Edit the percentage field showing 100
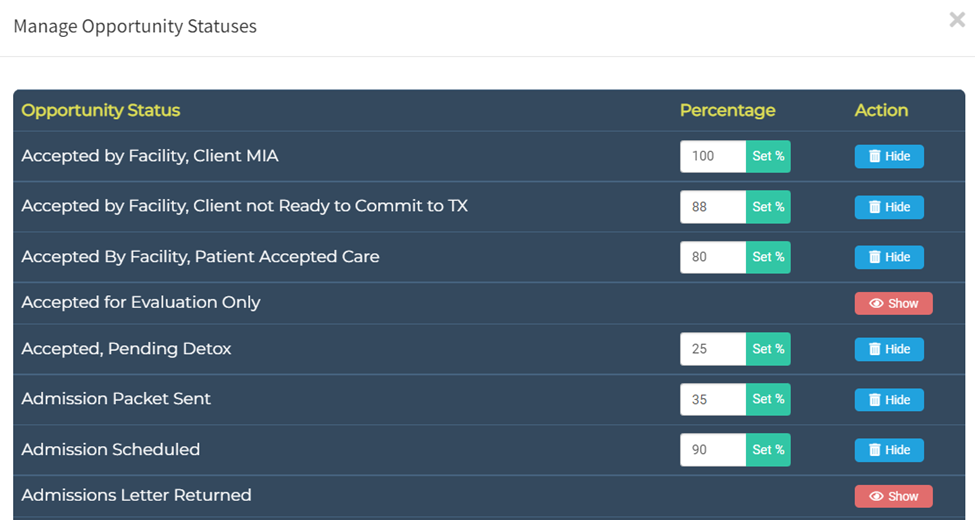 tap(713, 156)
